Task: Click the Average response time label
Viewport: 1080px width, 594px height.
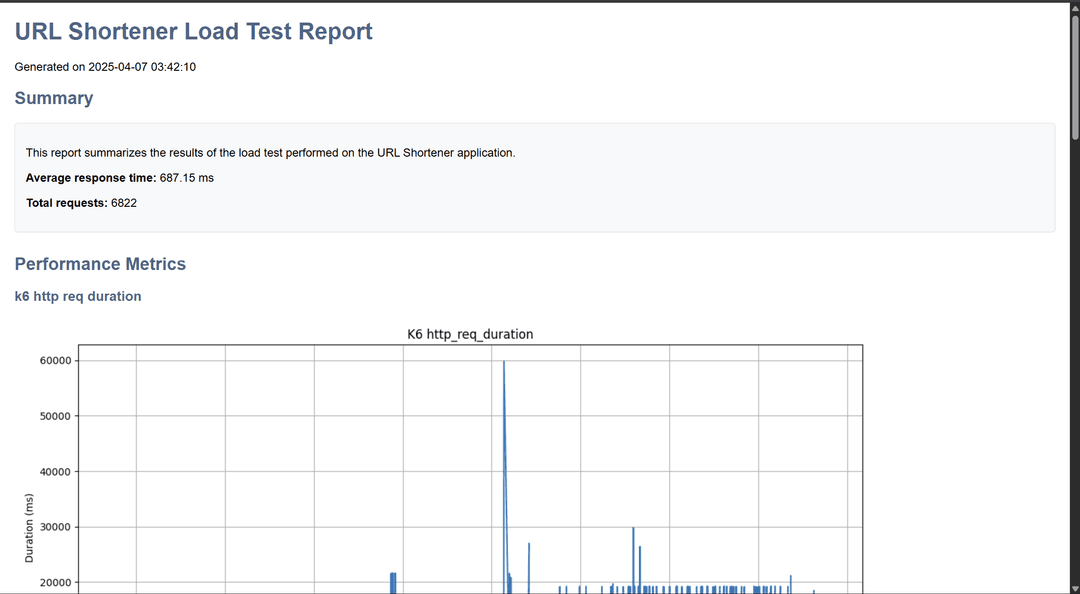Action: (91, 178)
